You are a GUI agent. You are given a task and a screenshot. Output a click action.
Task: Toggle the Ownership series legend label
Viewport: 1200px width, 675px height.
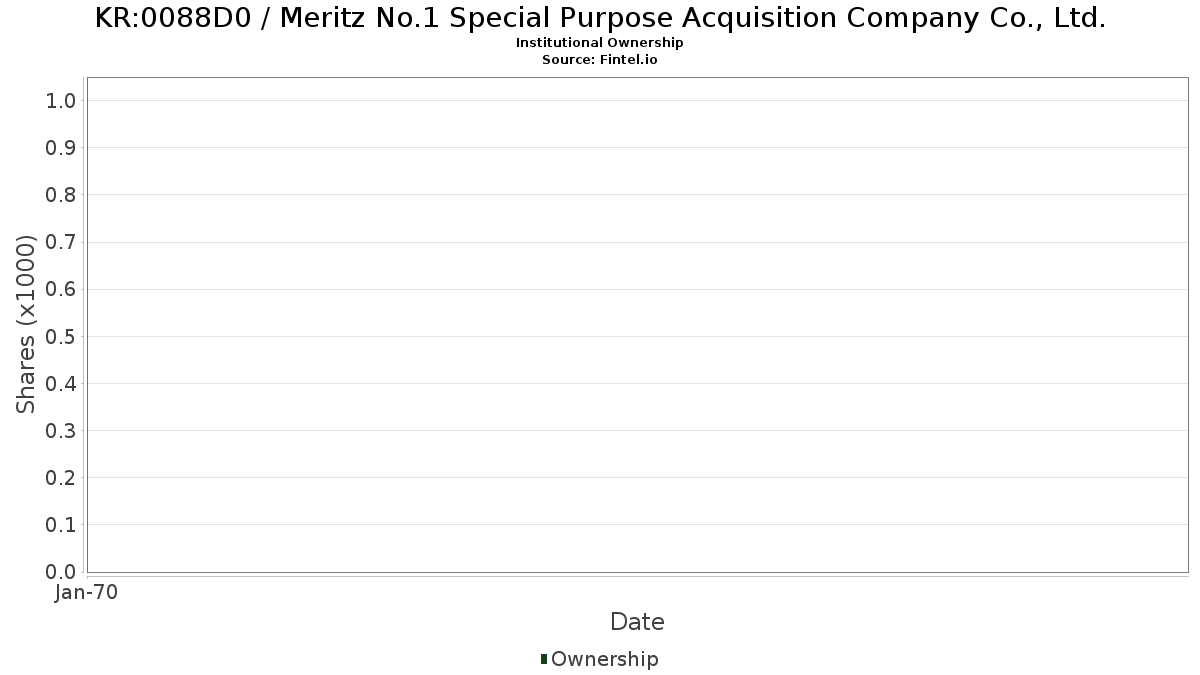point(604,659)
